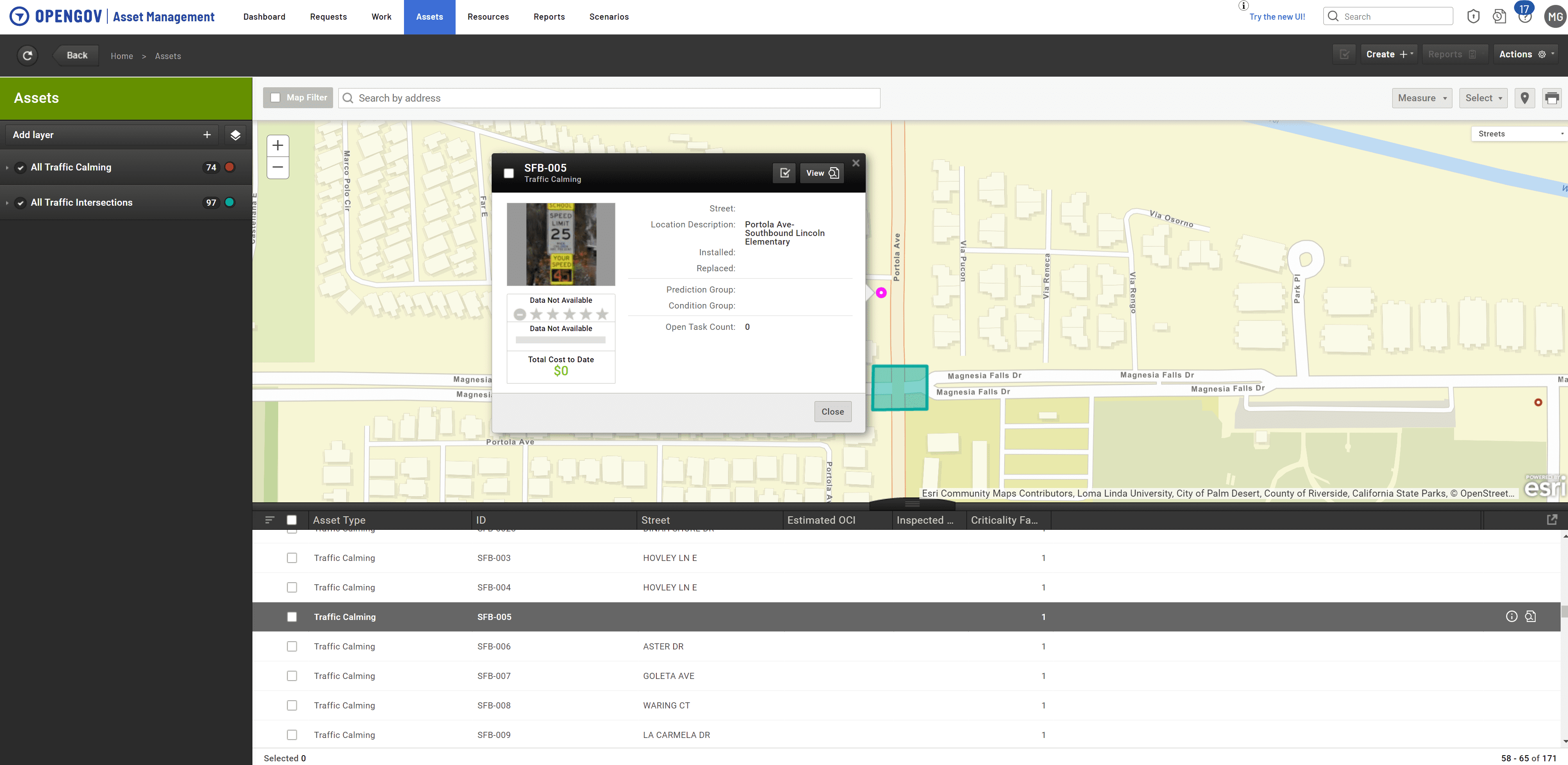Expand the All Traffic Calming layer
This screenshot has height=765, width=1568.
tap(7, 167)
